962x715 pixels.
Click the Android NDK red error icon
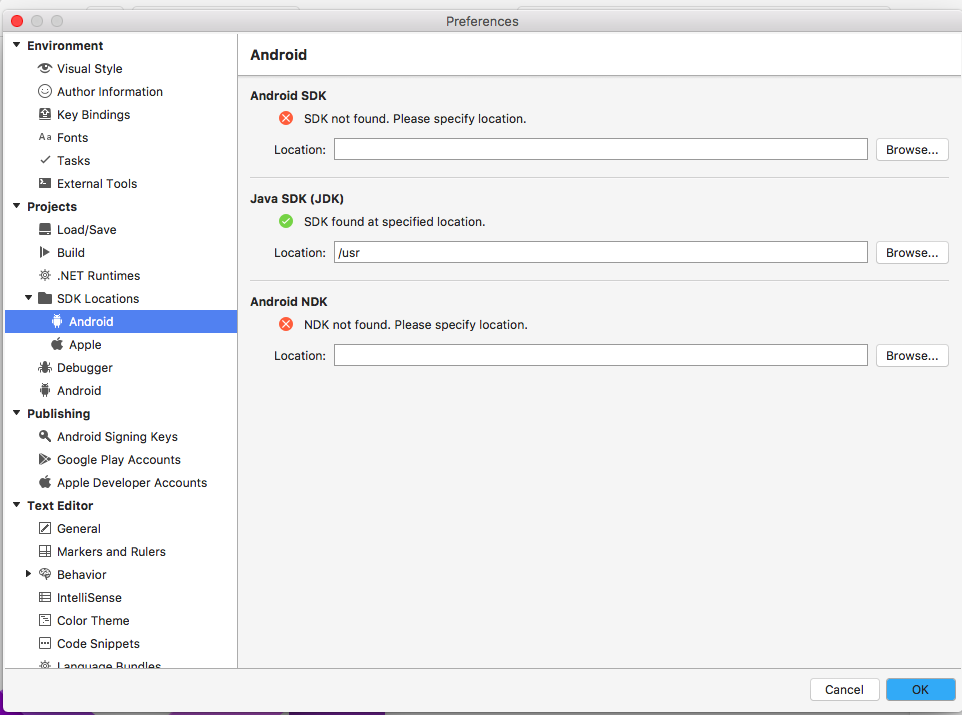pyautogui.click(x=286, y=324)
